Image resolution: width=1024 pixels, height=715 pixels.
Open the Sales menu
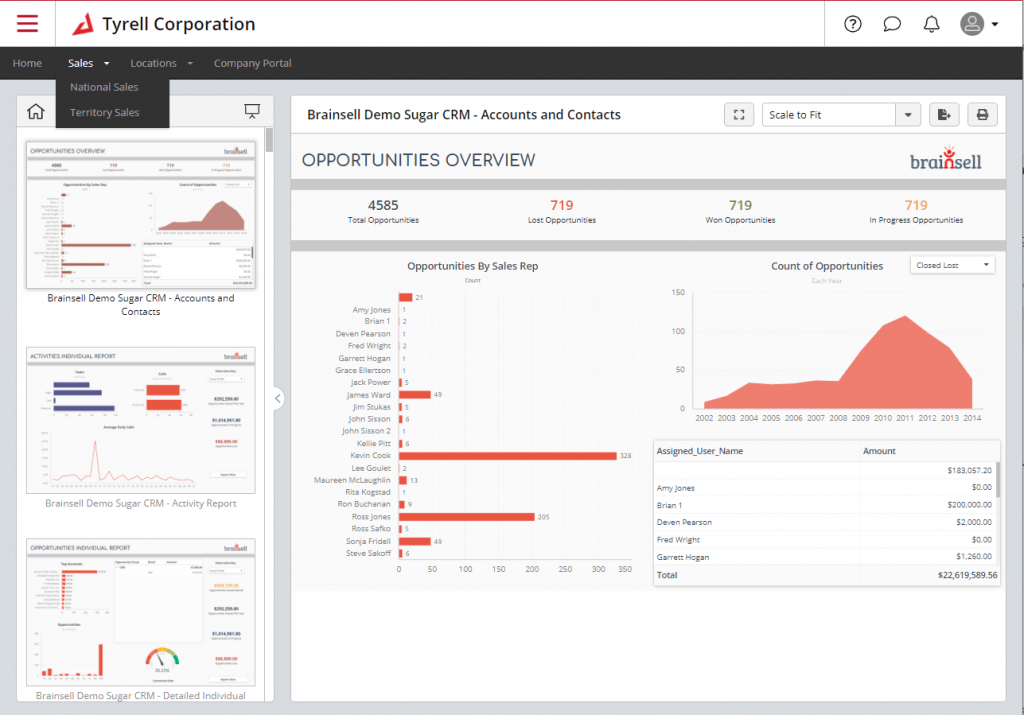point(81,63)
